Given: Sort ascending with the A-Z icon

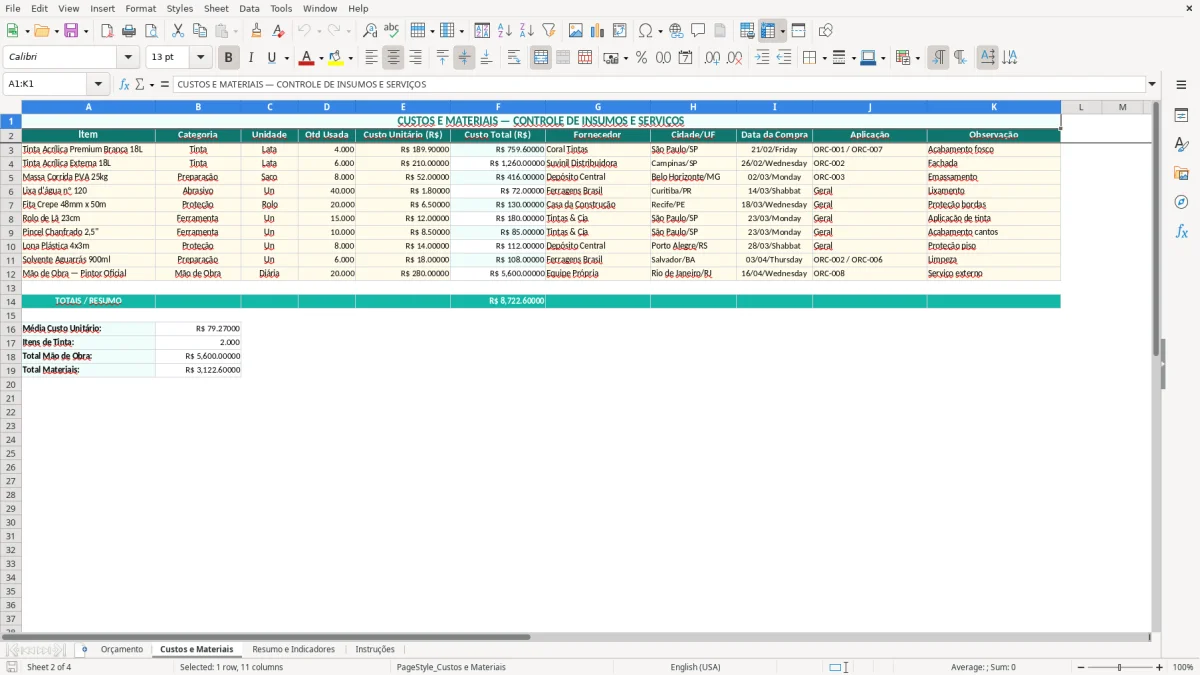Looking at the screenshot, I should [504, 31].
